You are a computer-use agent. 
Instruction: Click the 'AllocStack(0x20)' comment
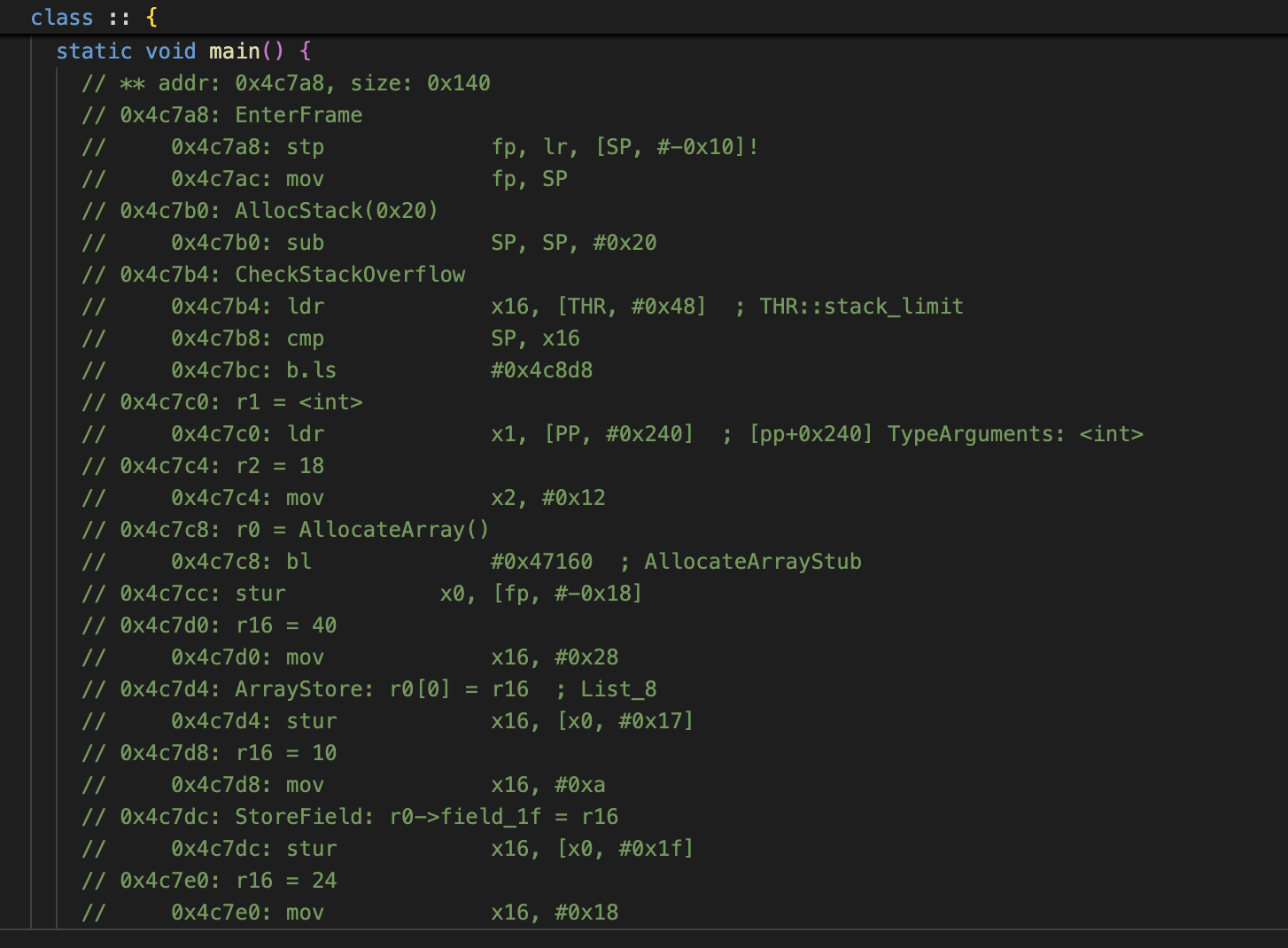point(337,211)
